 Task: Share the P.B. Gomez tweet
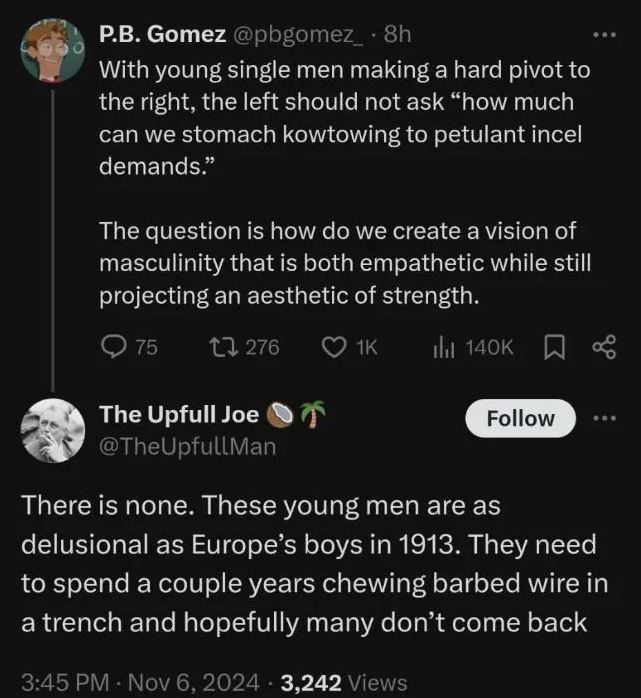pyautogui.click(x=605, y=347)
